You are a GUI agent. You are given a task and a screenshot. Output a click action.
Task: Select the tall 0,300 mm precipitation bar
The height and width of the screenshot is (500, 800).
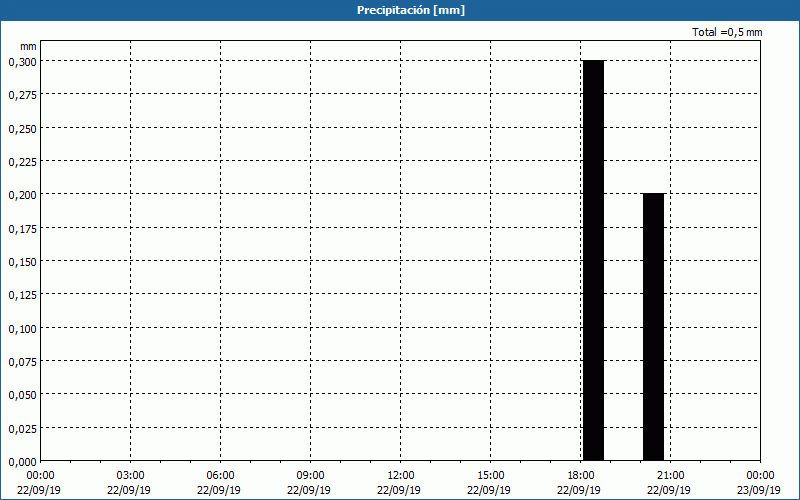pos(593,261)
